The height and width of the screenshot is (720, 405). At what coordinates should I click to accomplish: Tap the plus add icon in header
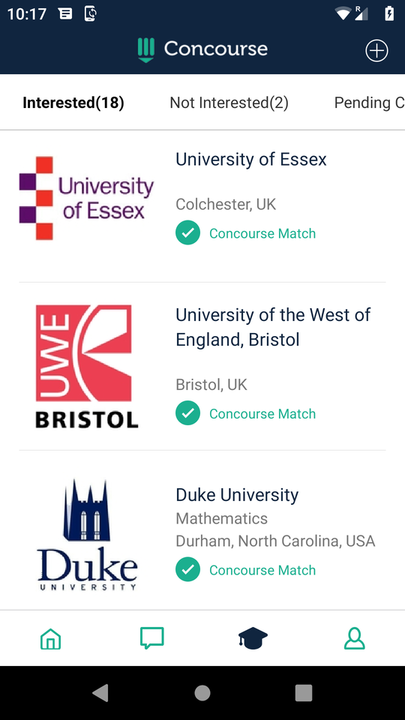377,51
